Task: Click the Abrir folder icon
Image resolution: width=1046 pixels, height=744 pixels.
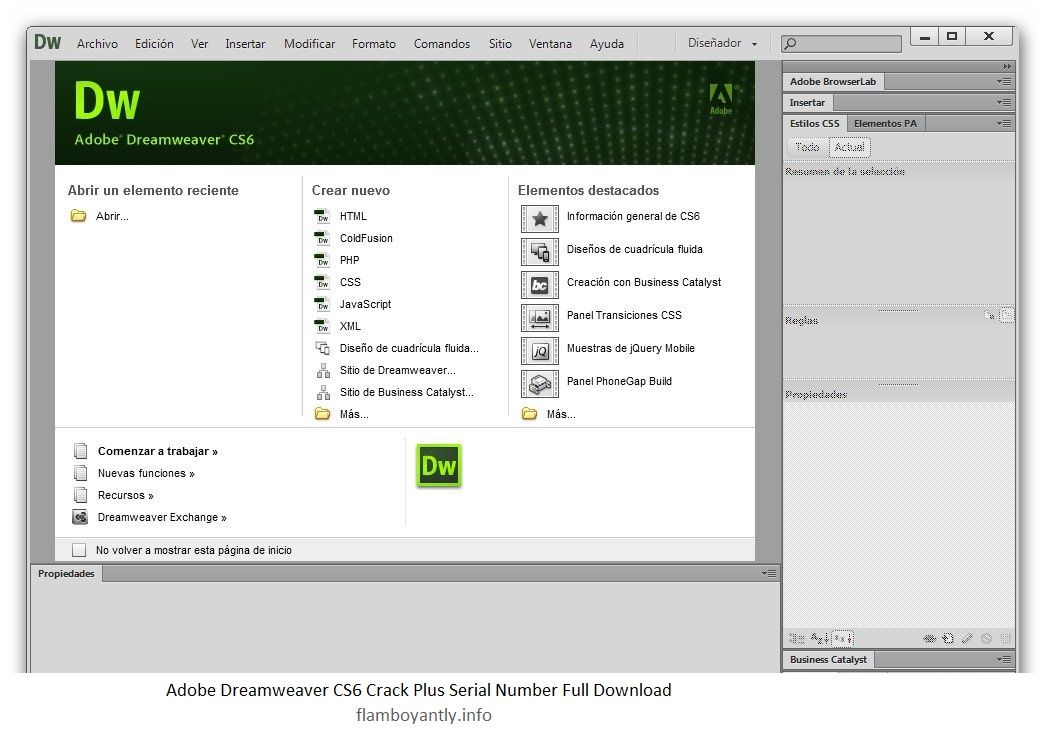Action: point(79,216)
